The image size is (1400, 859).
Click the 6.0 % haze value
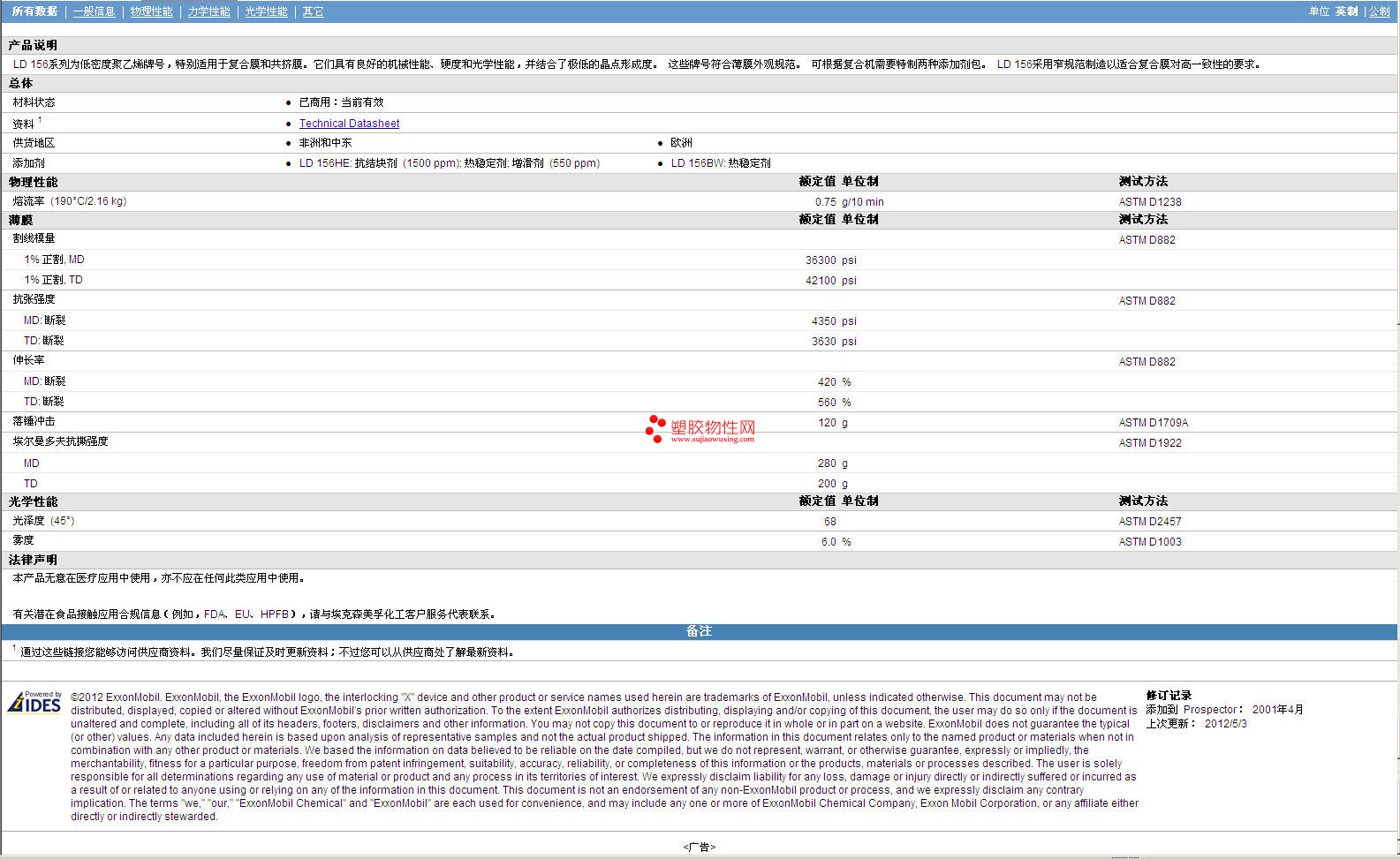coord(836,542)
